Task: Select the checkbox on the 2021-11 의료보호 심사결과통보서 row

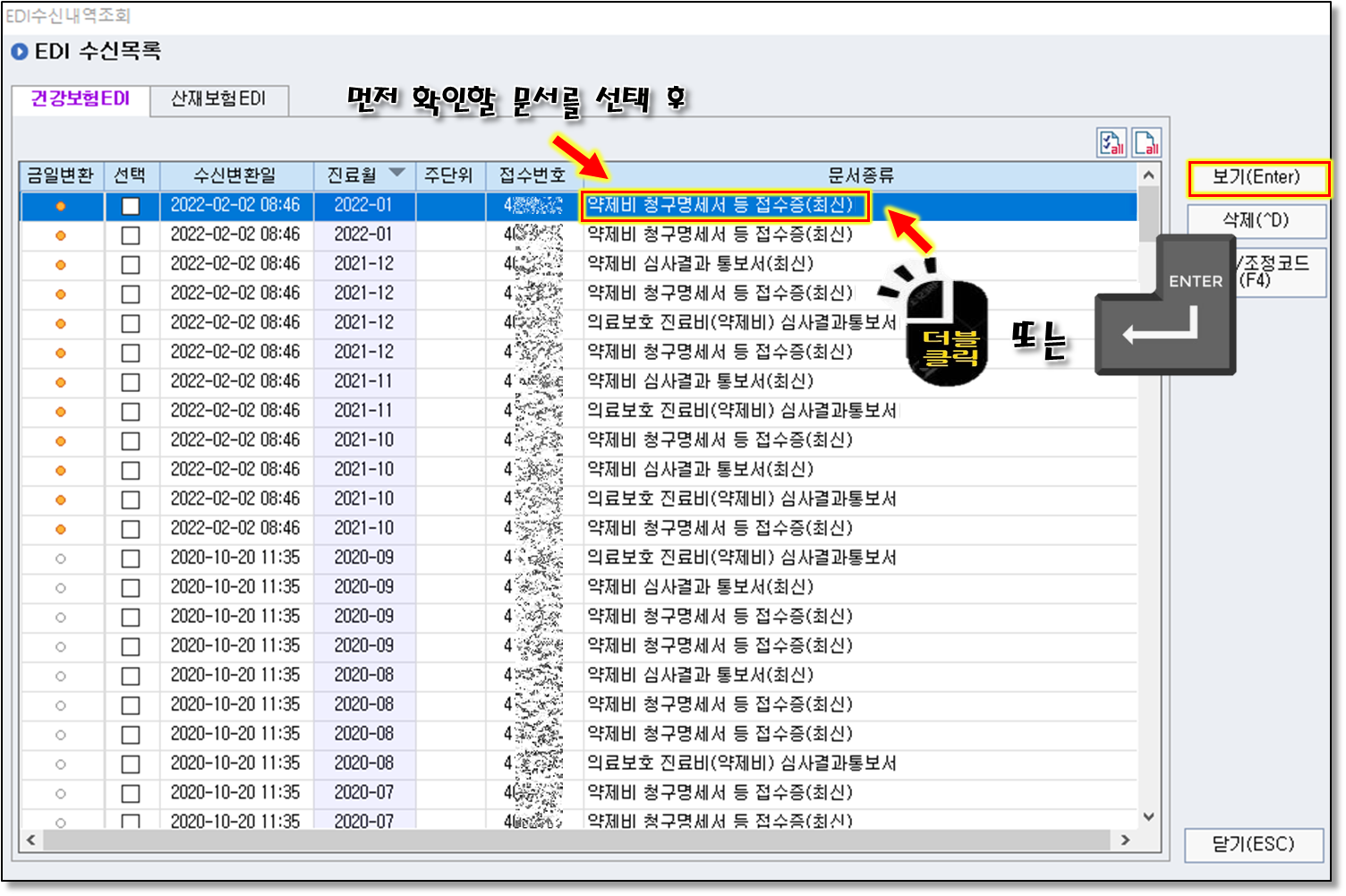Action: [x=131, y=412]
